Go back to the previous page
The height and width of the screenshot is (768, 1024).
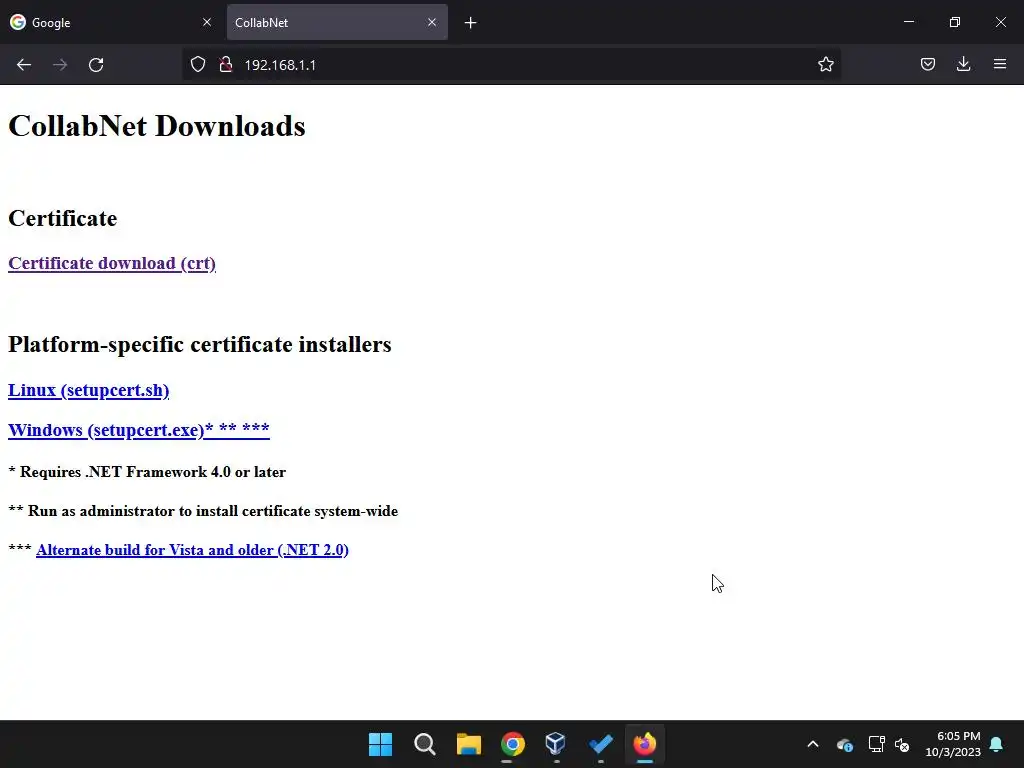(24, 65)
